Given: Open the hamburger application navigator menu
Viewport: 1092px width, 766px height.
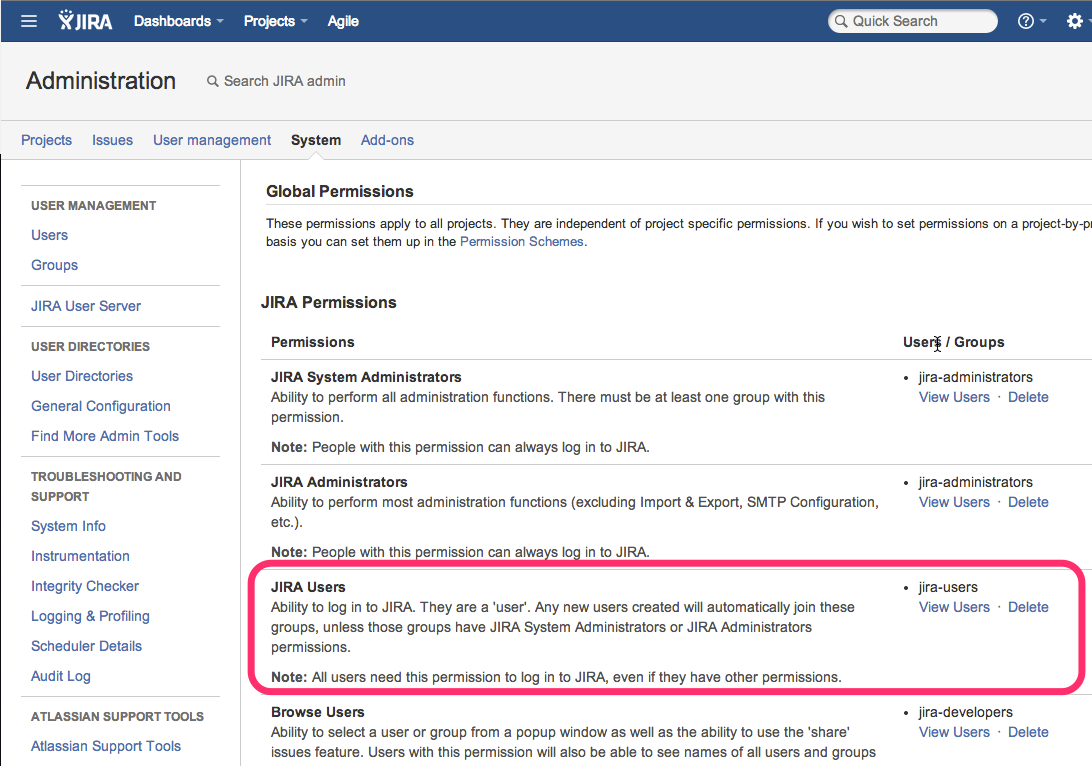Looking at the screenshot, I should pyautogui.click(x=29, y=21).
